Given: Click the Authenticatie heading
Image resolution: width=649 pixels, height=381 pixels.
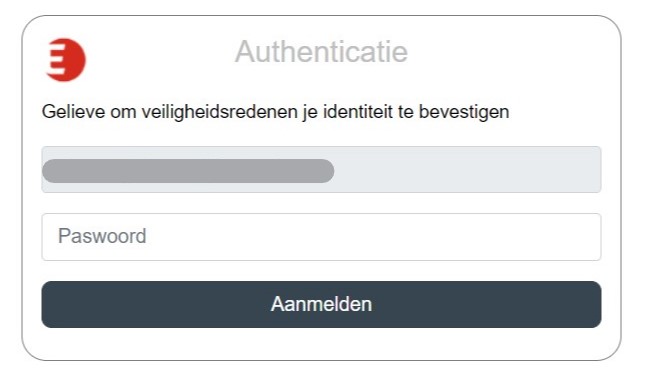Looking at the screenshot, I should coord(322,52).
